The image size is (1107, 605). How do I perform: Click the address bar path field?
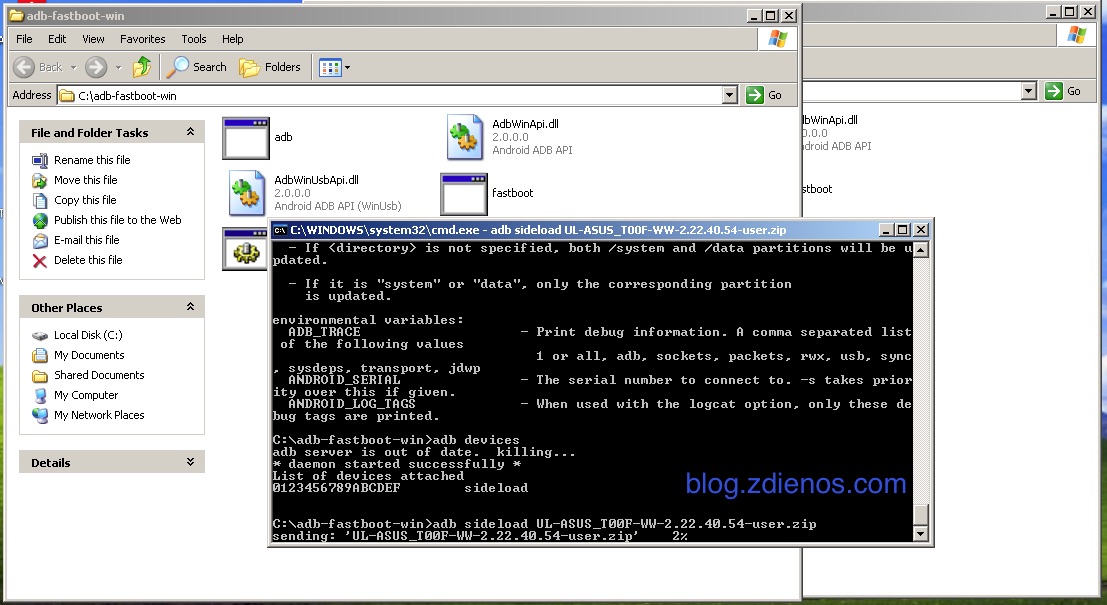[390, 95]
